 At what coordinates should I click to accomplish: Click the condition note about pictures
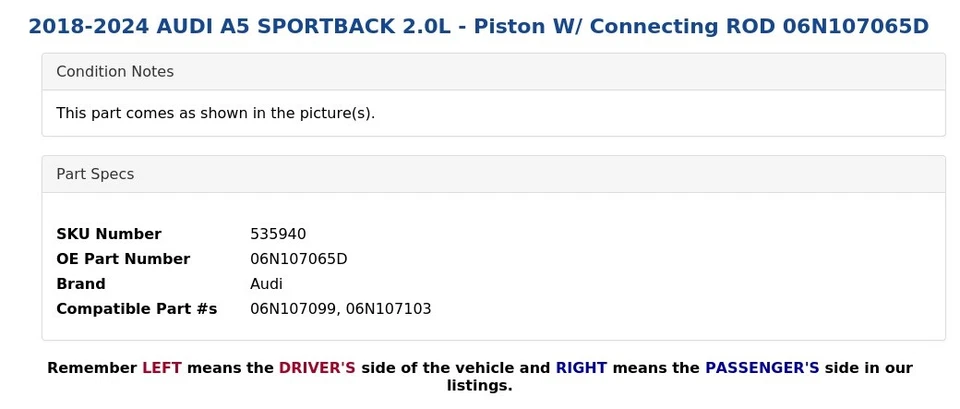point(216,113)
